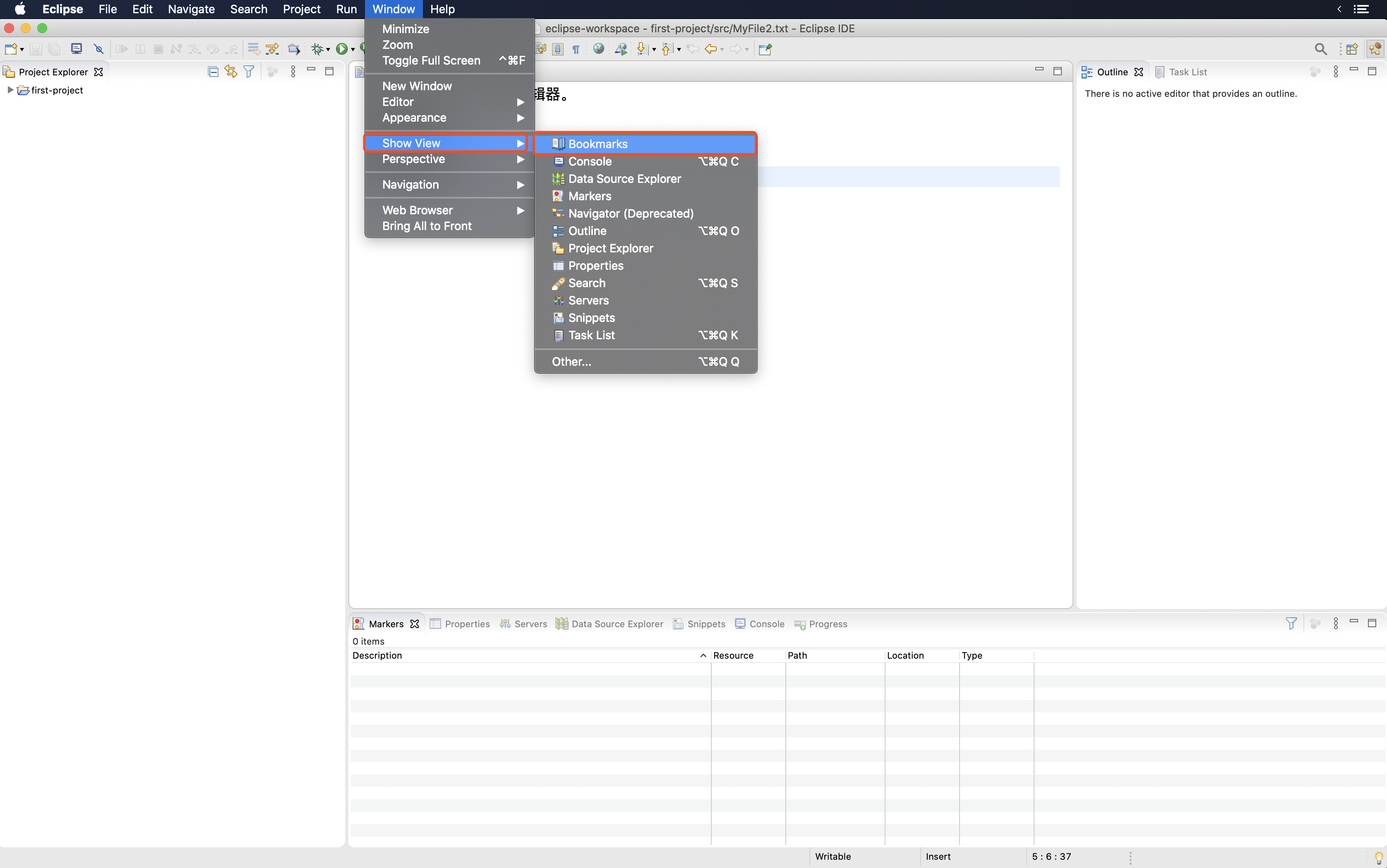Image resolution: width=1387 pixels, height=868 pixels.
Task: Choose Data Source Explorer from Show View
Action: [x=645, y=179]
